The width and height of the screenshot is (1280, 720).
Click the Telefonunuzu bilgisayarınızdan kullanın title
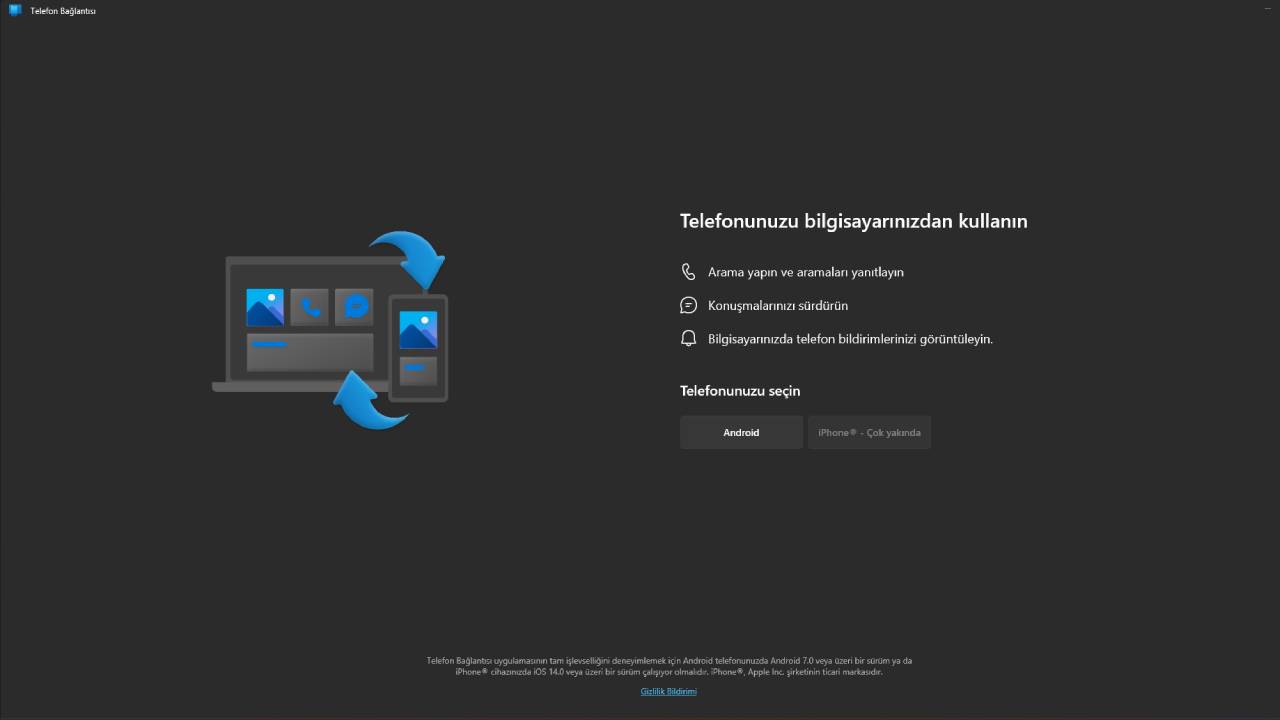pyautogui.click(x=853, y=221)
